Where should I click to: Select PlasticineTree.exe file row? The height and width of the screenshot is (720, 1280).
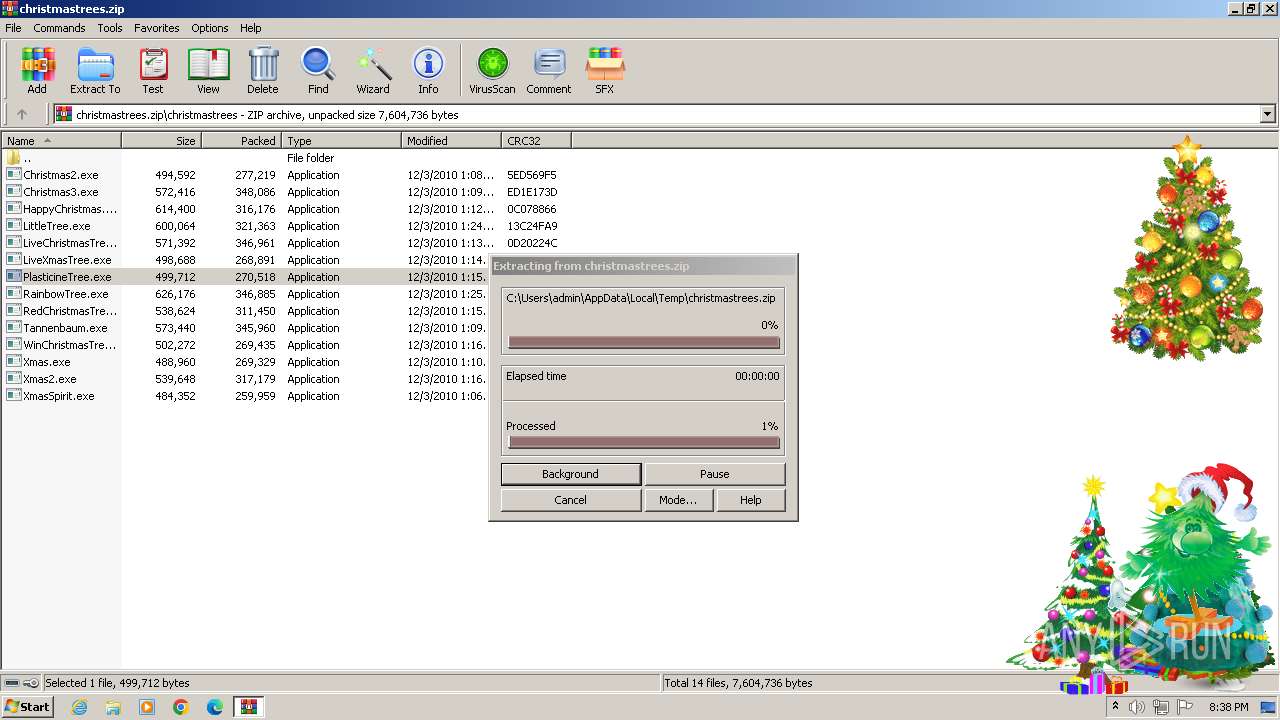[246, 277]
